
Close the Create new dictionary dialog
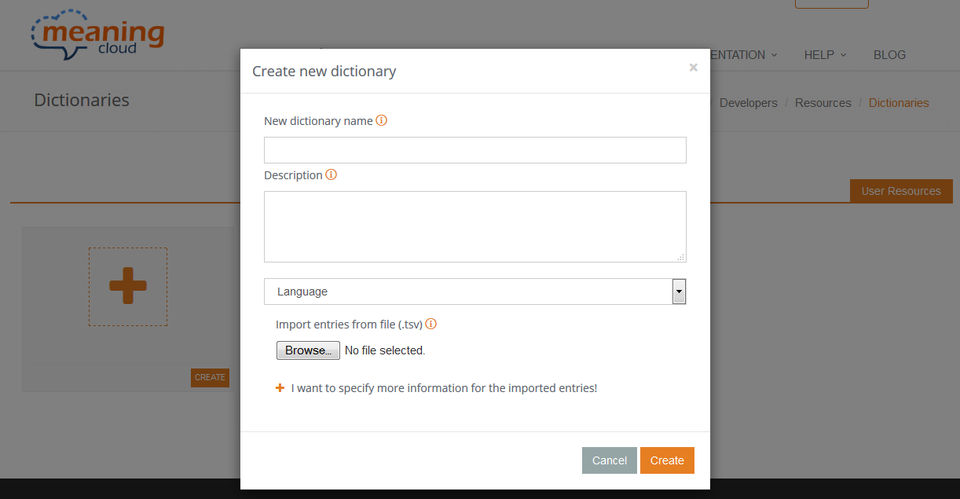[x=693, y=68]
